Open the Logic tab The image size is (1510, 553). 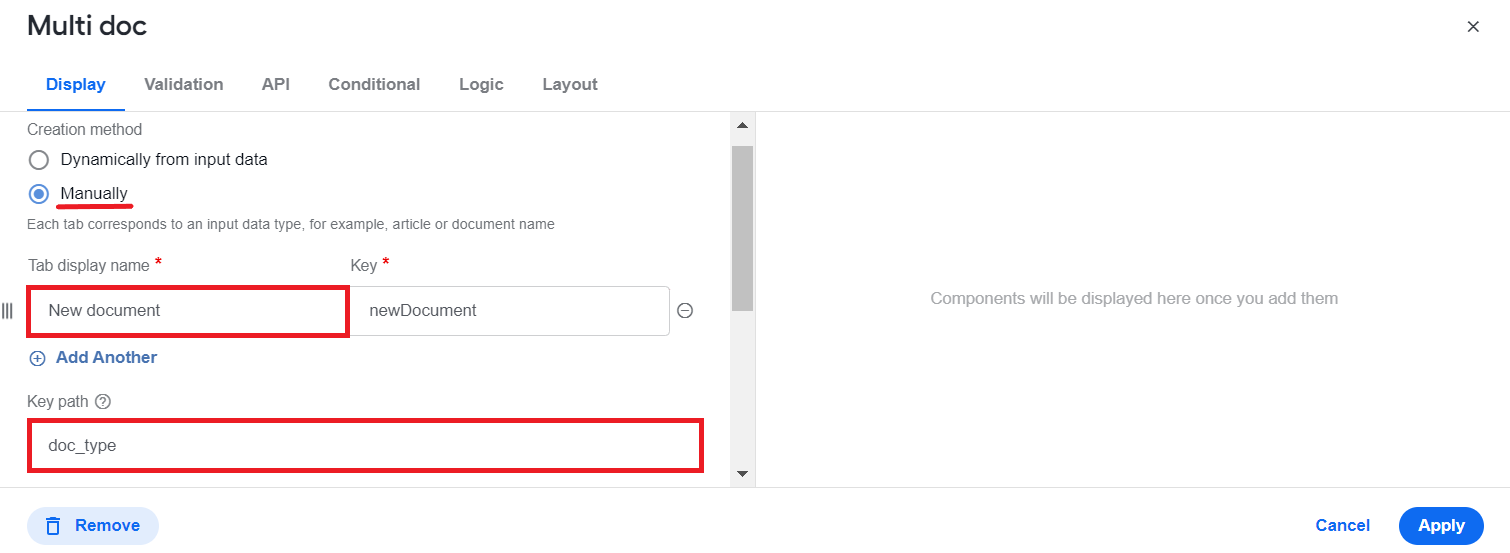[x=481, y=85]
